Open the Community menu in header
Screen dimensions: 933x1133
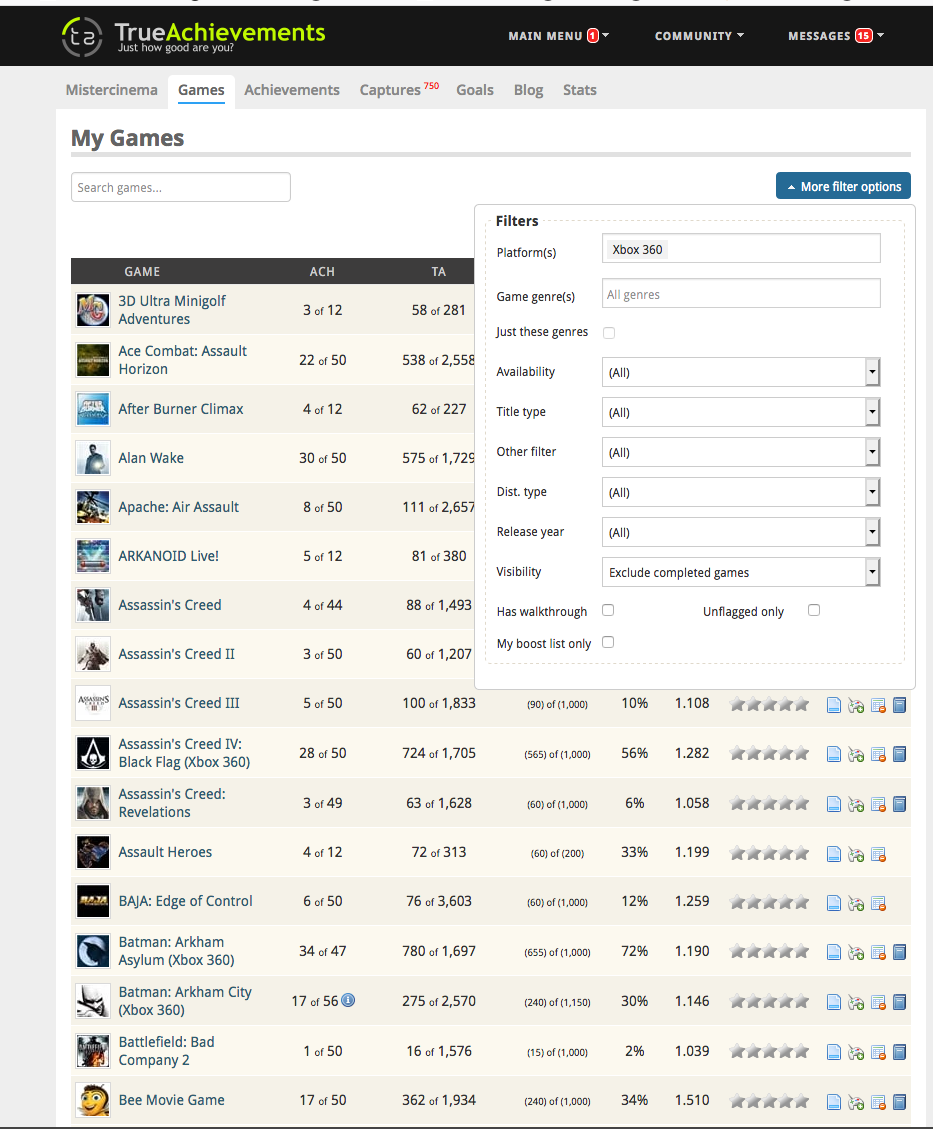[699, 36]
